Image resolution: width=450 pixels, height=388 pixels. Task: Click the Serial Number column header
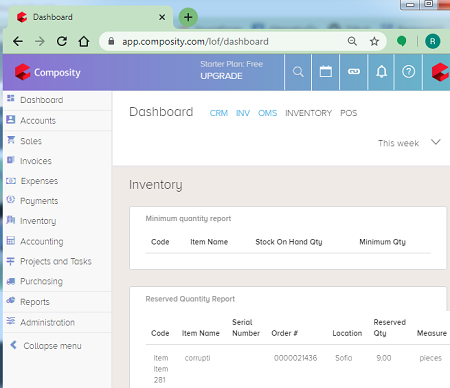coord(246,328)
